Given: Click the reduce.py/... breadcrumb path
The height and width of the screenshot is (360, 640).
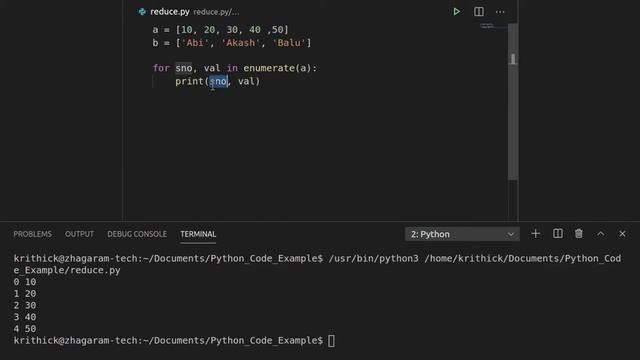Looking at the screenshot, I should click(216, 12).
